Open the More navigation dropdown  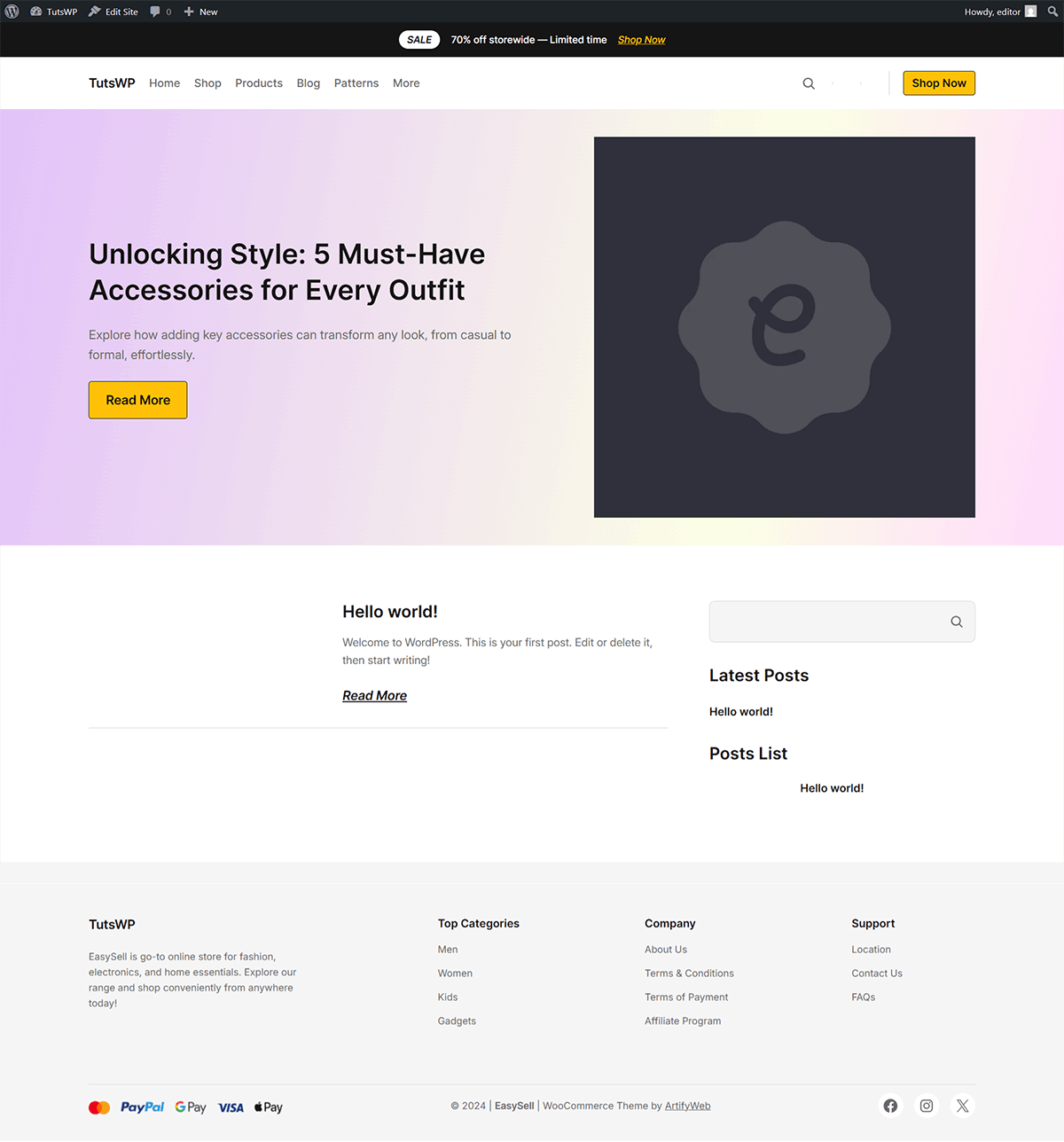[405, 82]
